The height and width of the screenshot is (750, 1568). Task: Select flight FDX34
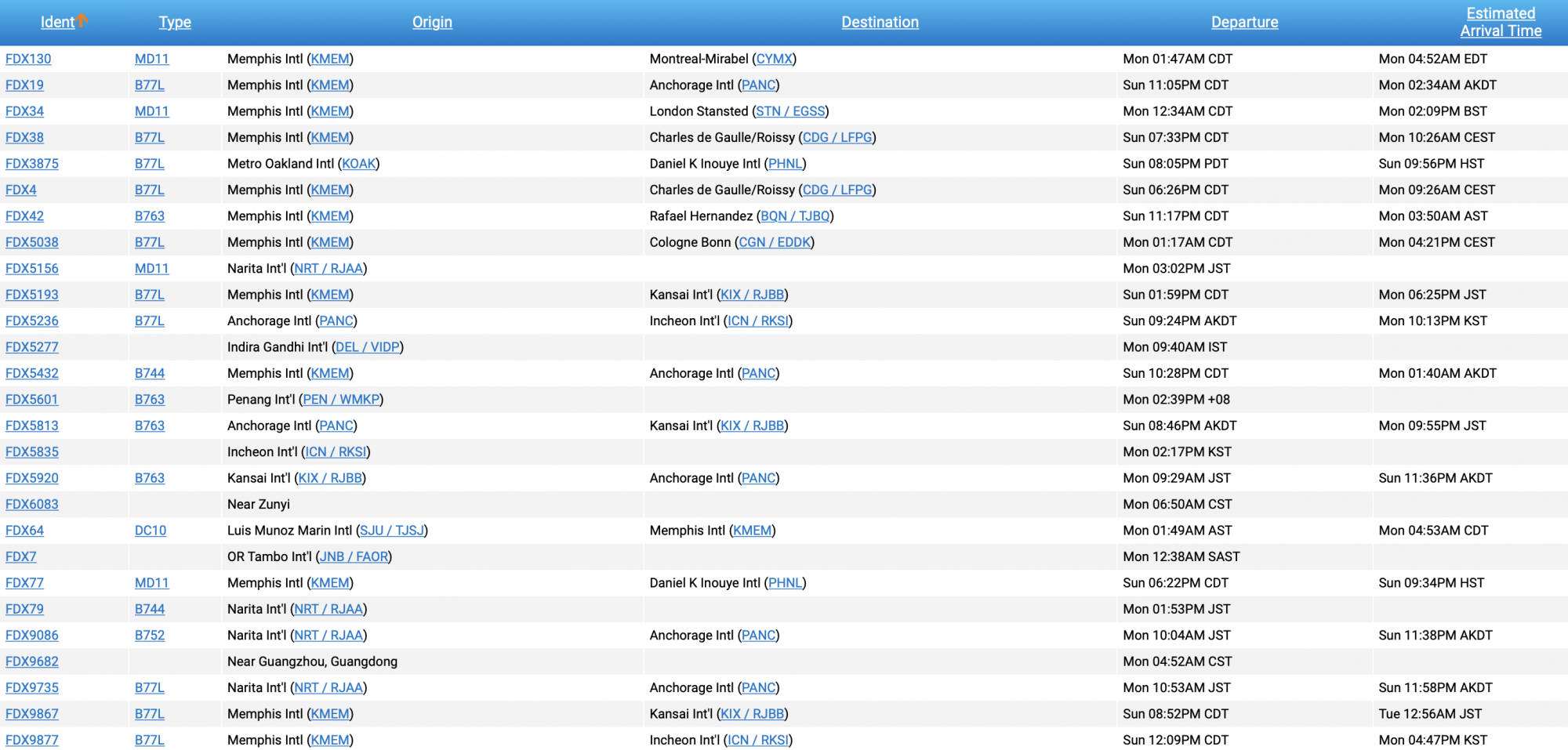coord(24,111)
